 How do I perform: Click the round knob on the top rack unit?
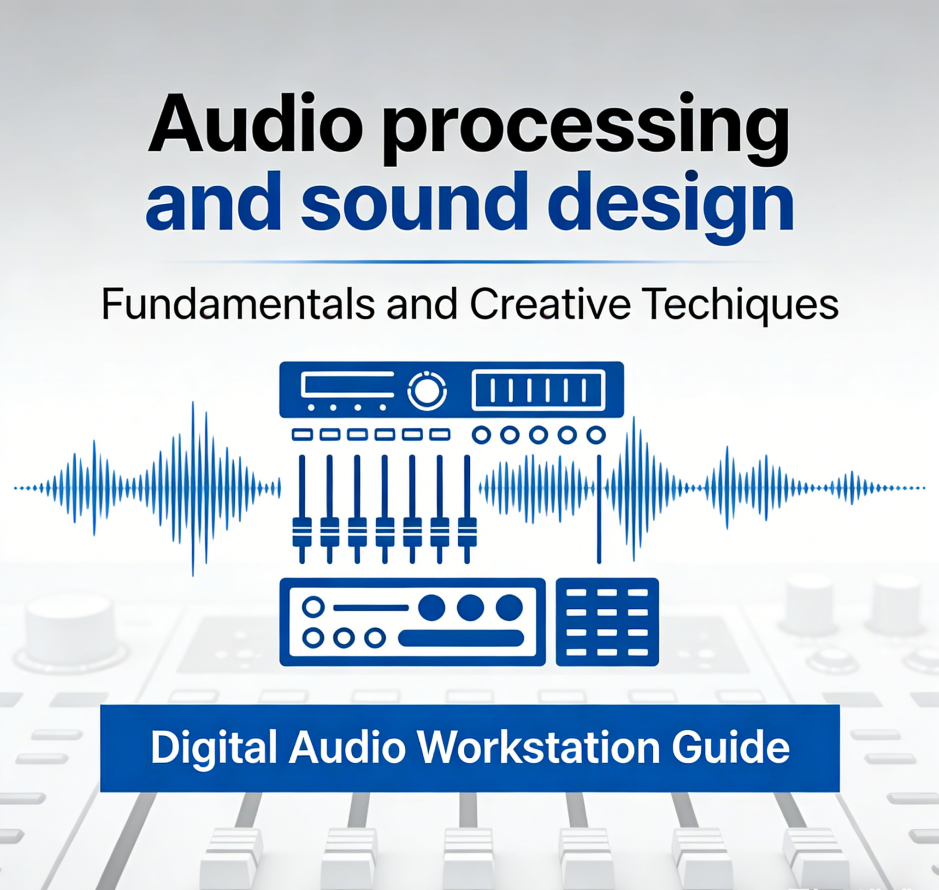[x=427, y=390]
